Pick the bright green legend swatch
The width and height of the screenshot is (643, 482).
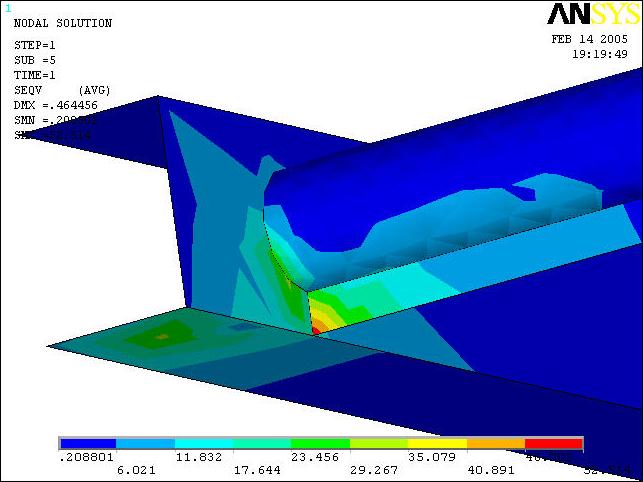(320, 443)
